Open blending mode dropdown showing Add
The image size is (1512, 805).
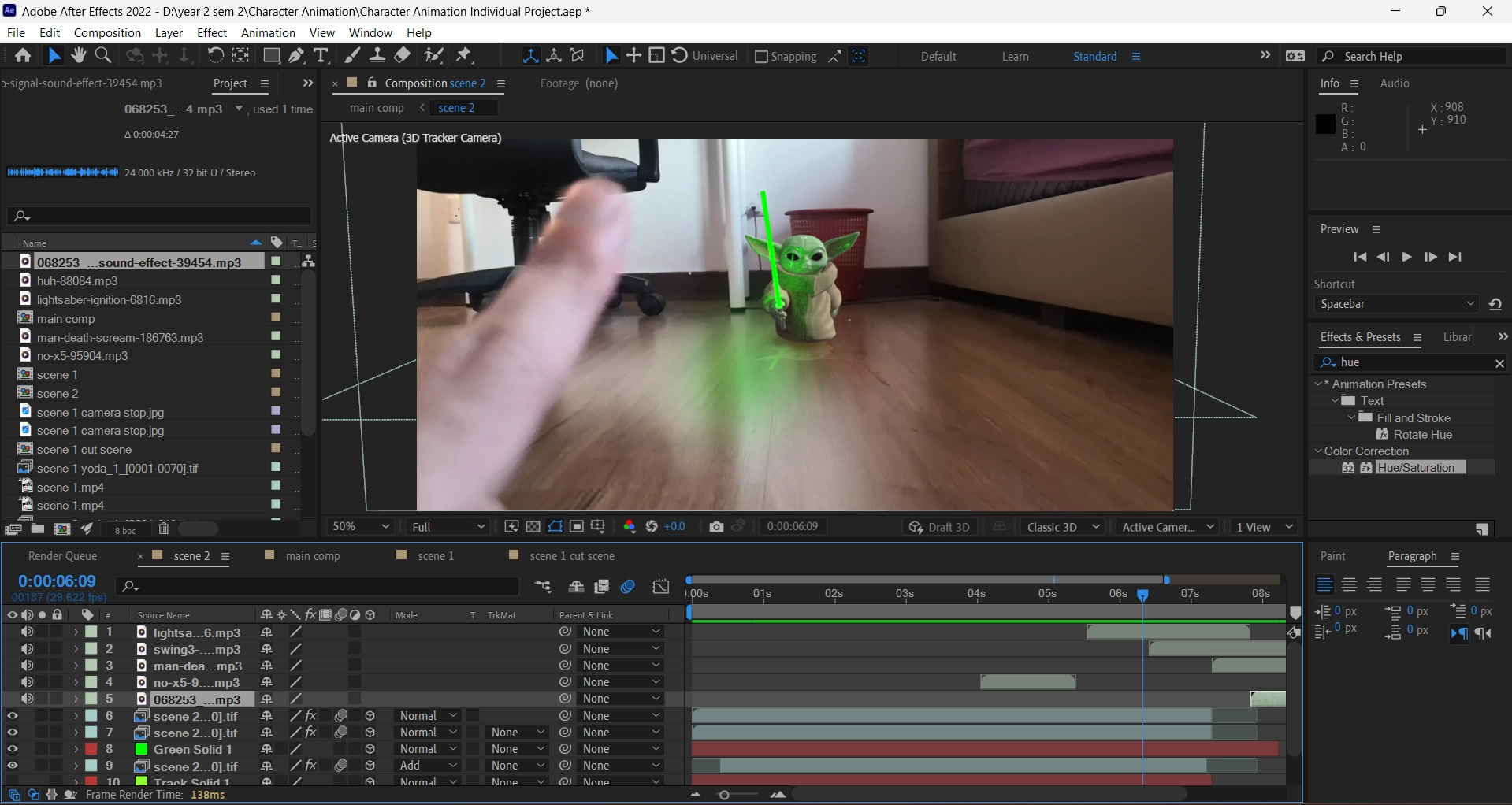[x=428, y=766]
